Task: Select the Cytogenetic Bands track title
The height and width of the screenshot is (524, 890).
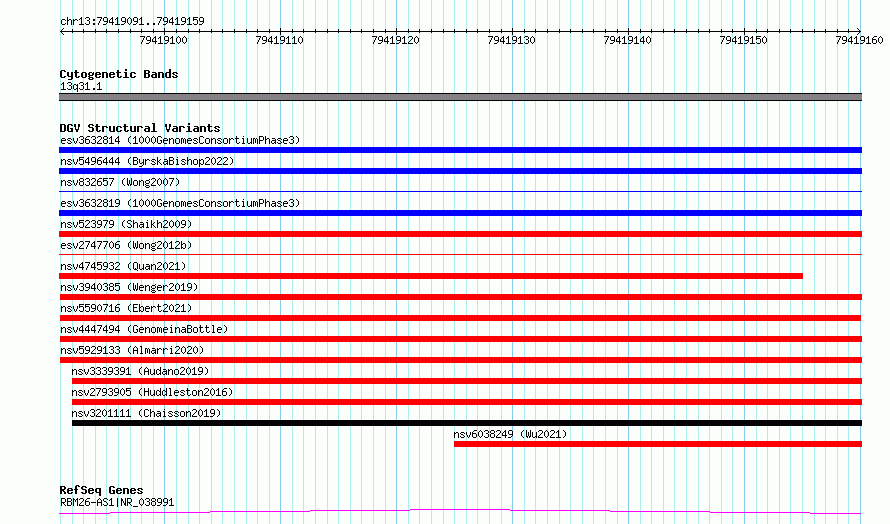Action: pyautogui.click(x=119, y=74)
